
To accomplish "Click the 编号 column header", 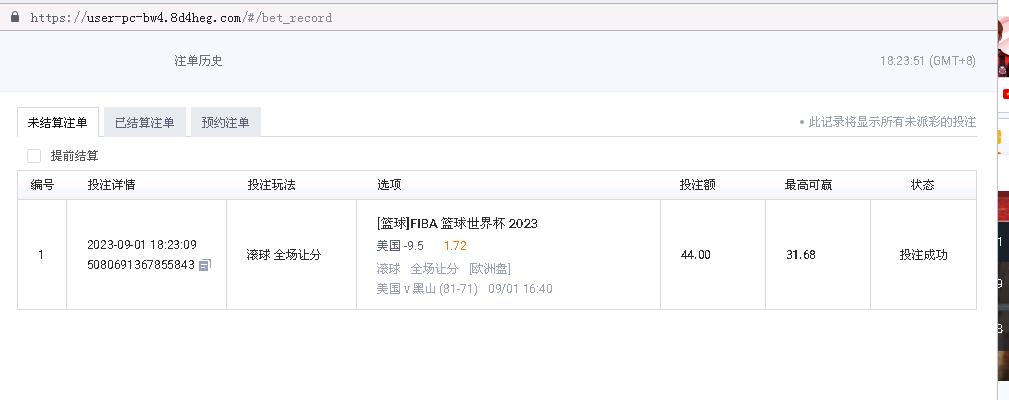I will click(42, 185).
